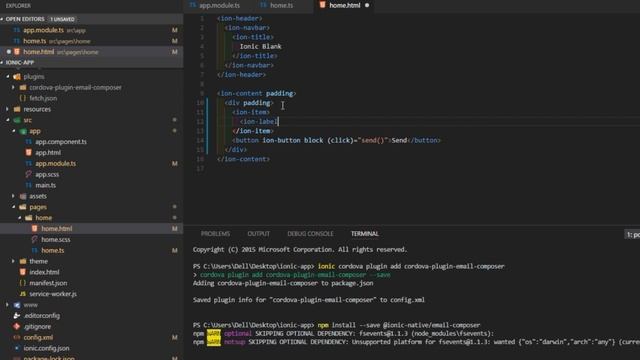Screen dimensions: 640x360
Task: Click app folder icon in tree
Action: pos(23,131)
